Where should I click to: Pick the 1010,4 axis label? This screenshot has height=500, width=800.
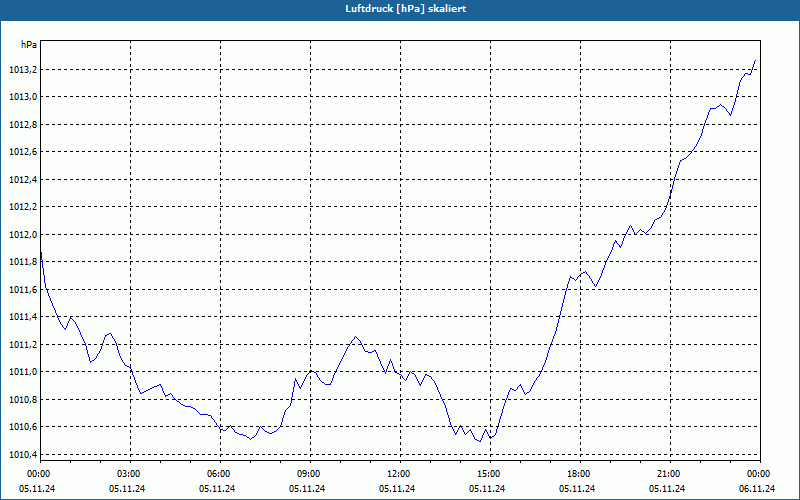coord(22,455)
